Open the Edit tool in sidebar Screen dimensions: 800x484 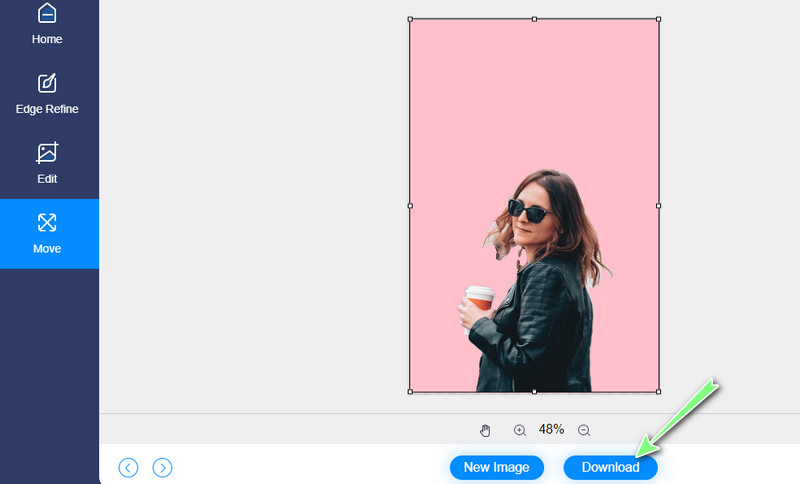point(47,164)
